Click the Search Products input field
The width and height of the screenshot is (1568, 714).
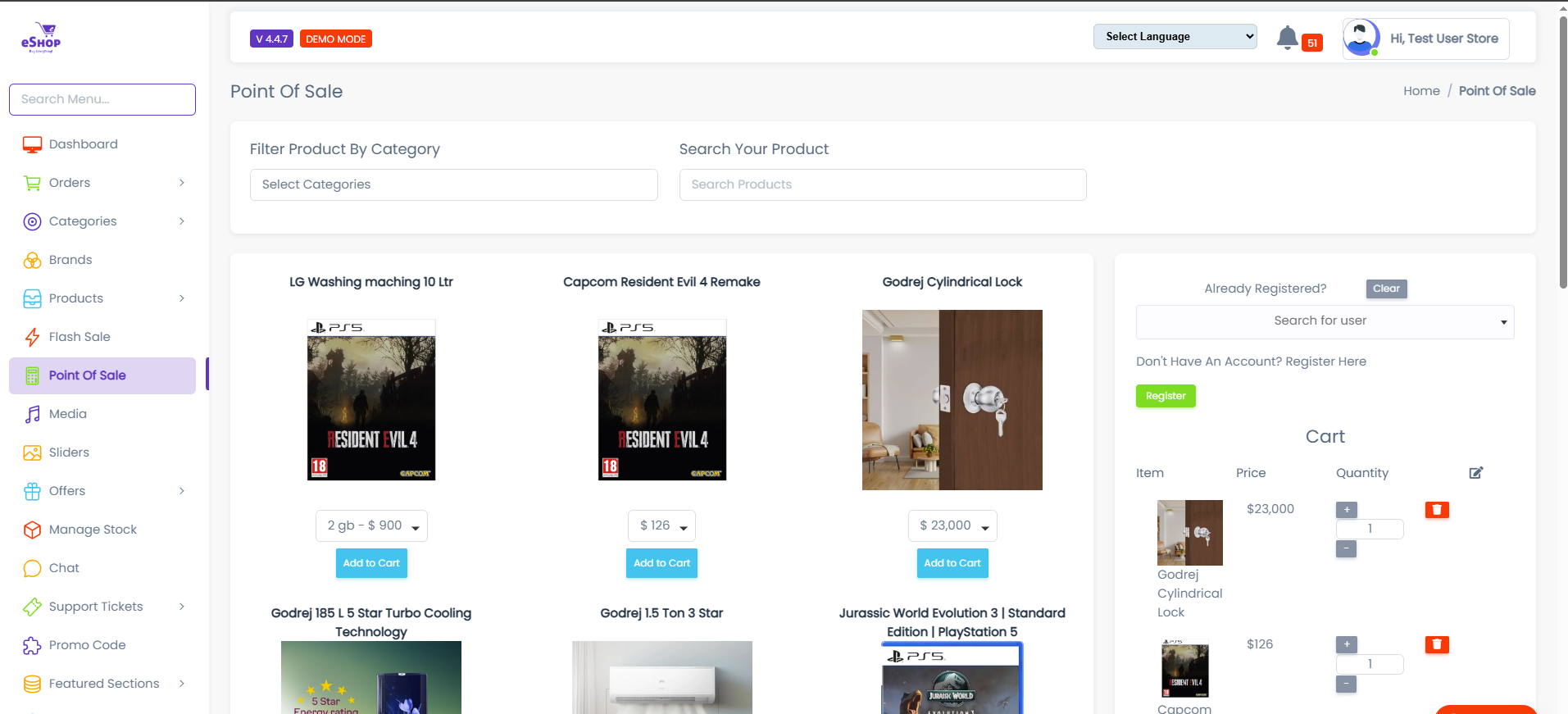(x=883, y=184)
